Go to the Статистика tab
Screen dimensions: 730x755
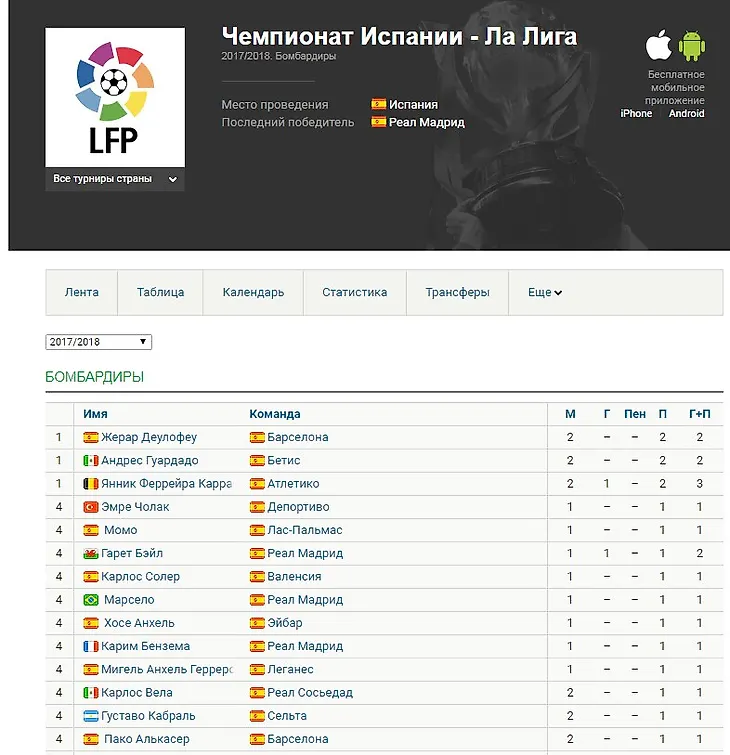click(x=354, y=293)
